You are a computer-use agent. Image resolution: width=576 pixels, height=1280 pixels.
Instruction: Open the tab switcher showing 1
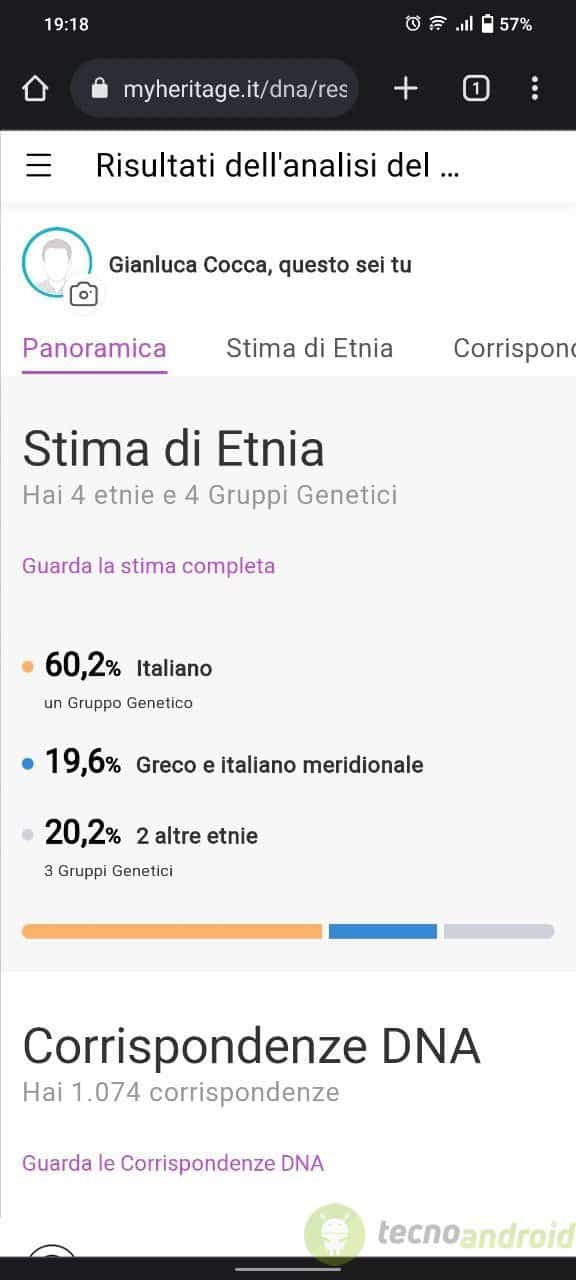pos(476,89)
